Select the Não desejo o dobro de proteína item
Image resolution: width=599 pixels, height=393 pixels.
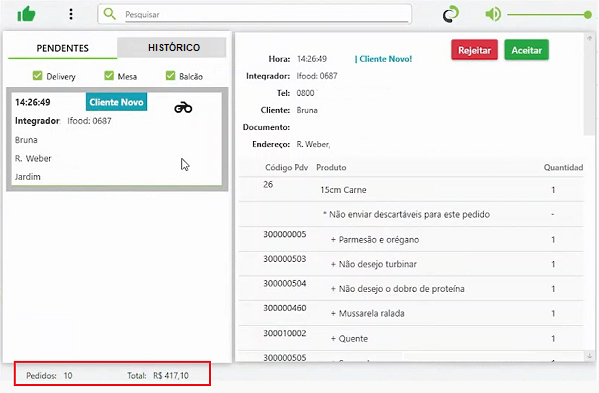[411, 289]
